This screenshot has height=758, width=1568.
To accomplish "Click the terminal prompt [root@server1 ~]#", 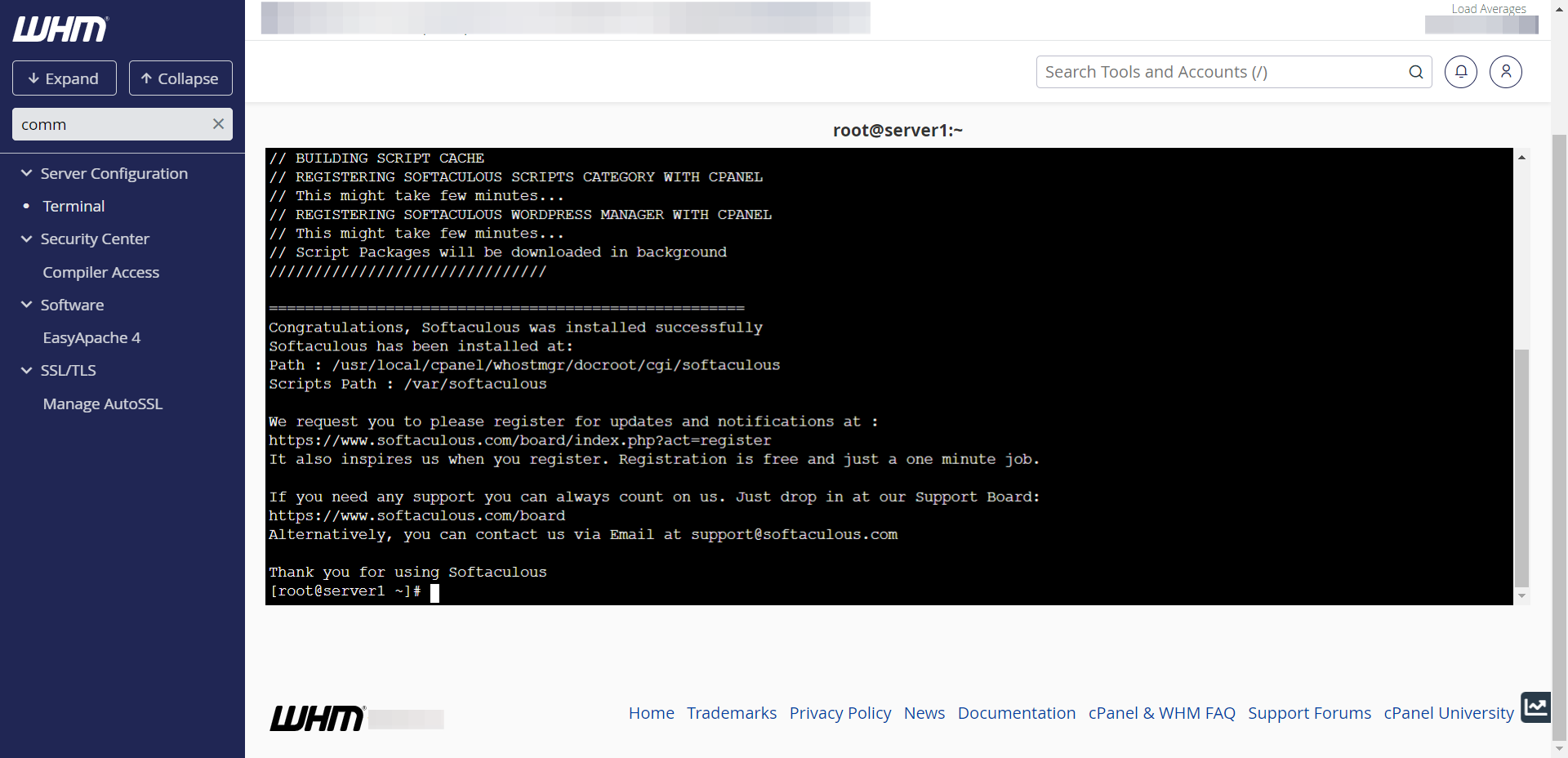I will click(345, 591).
